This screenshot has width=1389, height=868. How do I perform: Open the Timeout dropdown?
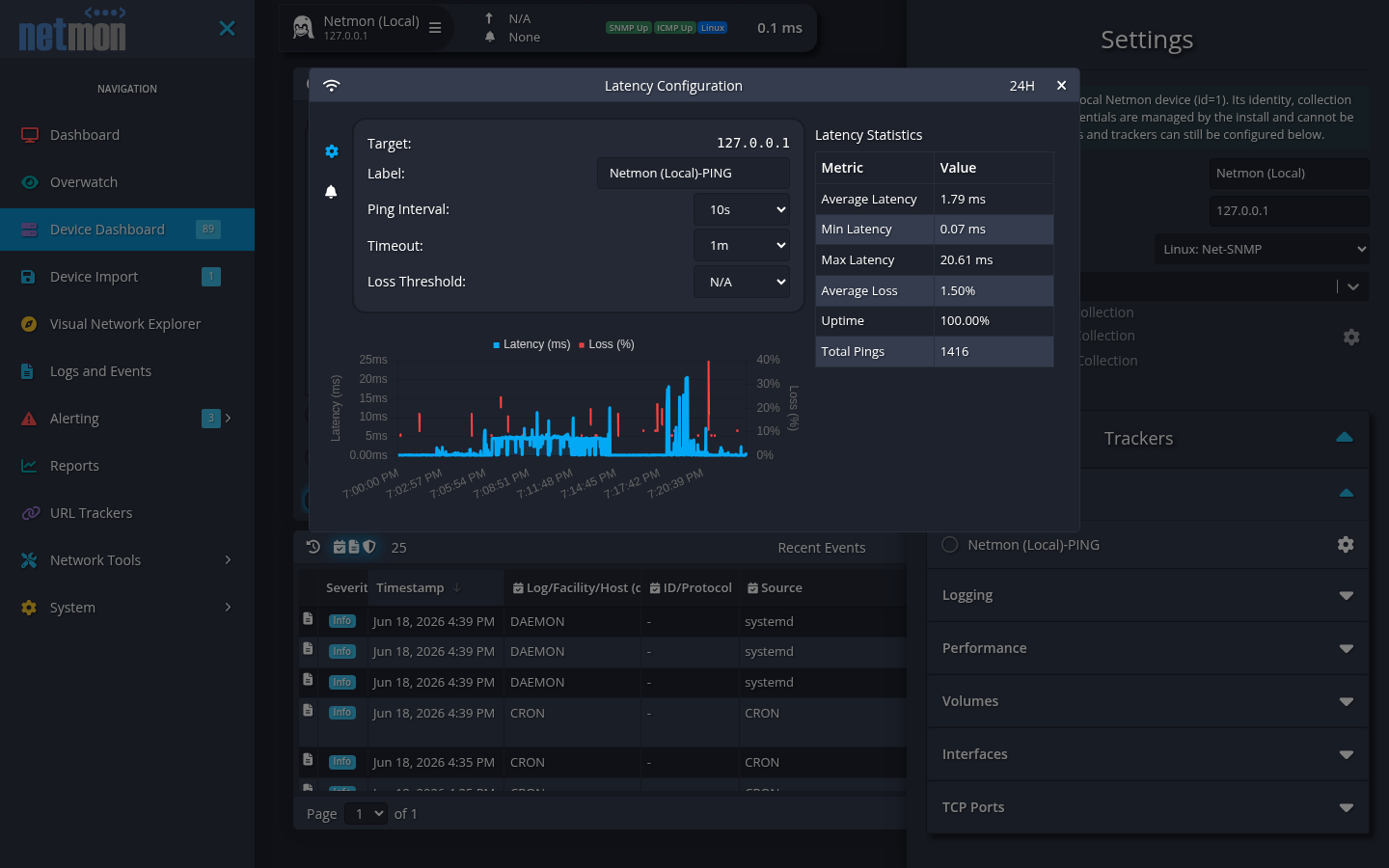pos(742,246)
